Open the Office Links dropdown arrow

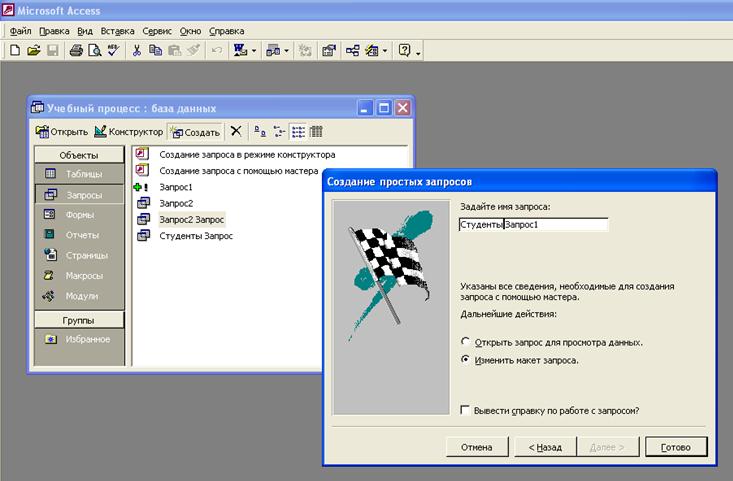point(254,50)
